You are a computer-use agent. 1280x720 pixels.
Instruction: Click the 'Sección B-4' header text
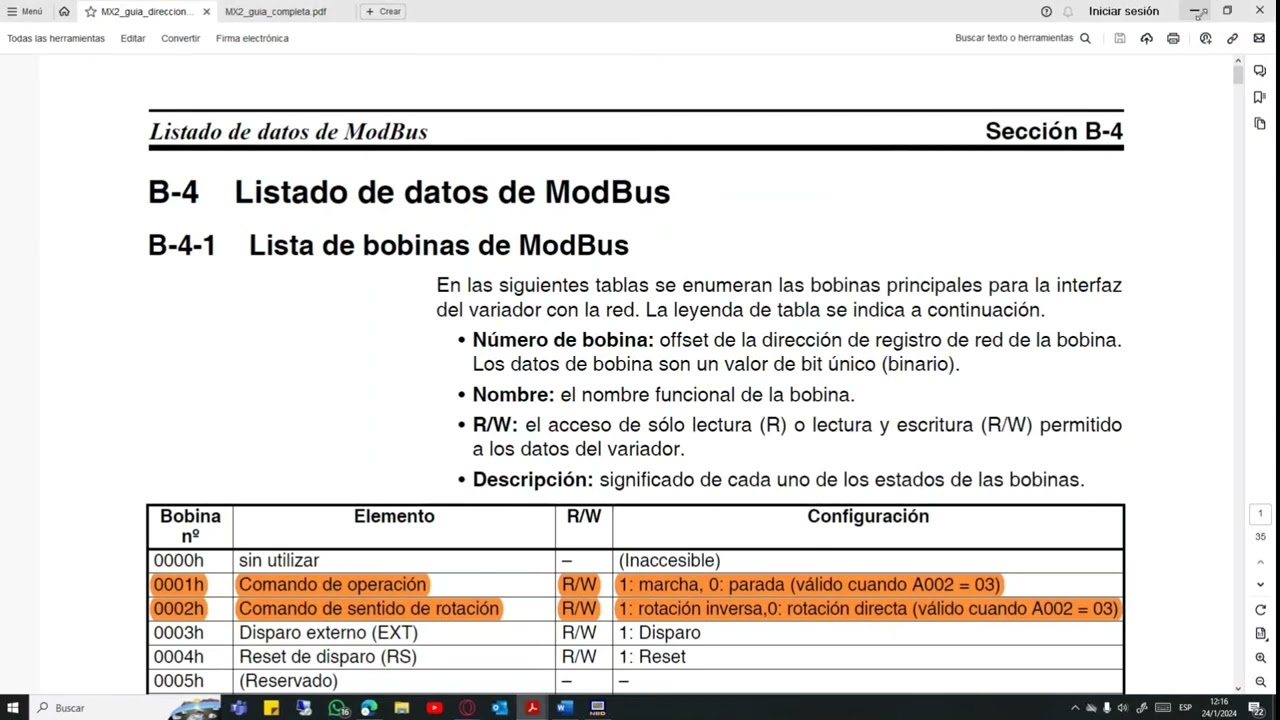[x=1054, y=131]
